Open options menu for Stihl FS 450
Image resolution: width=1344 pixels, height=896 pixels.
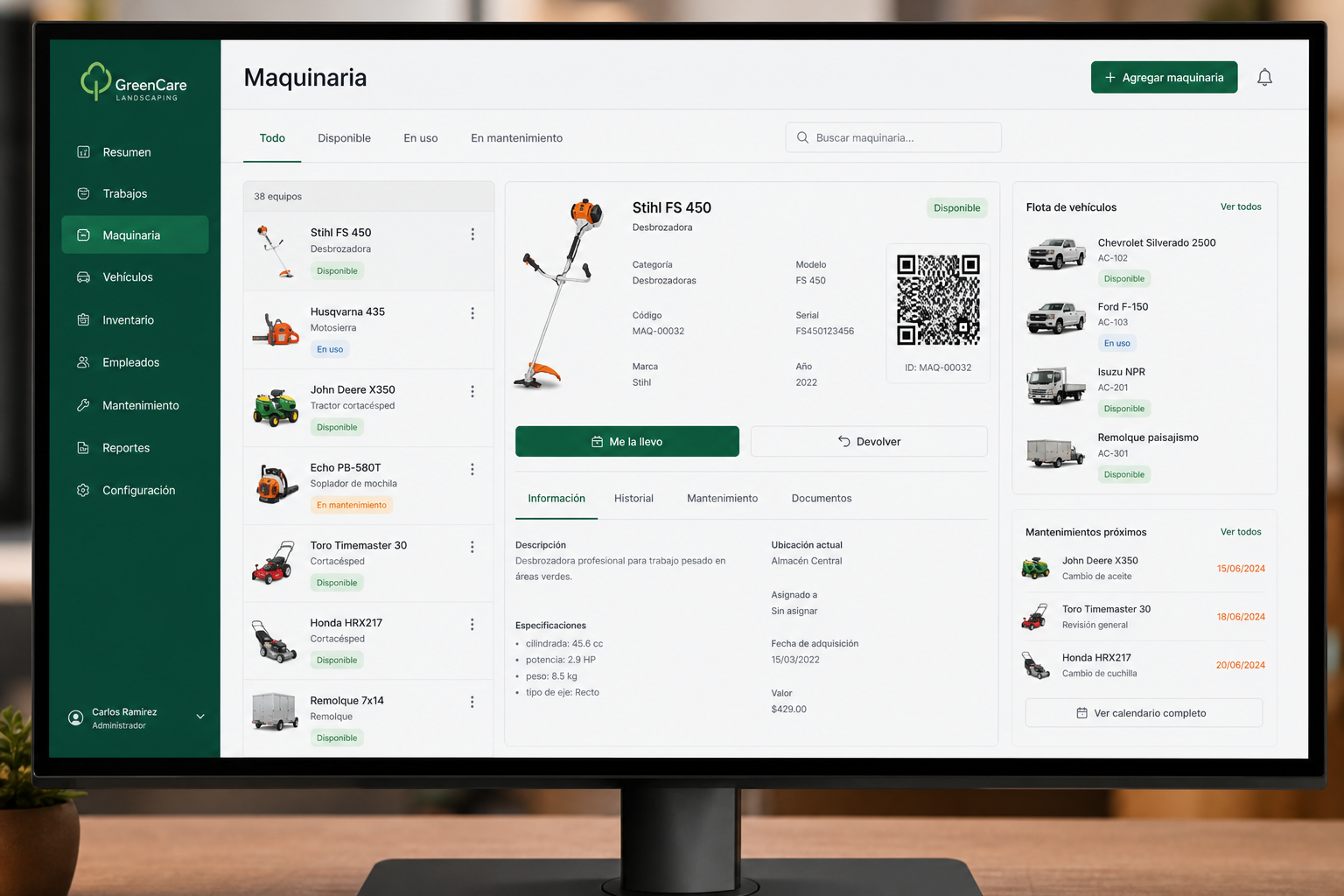coord(472,234)
